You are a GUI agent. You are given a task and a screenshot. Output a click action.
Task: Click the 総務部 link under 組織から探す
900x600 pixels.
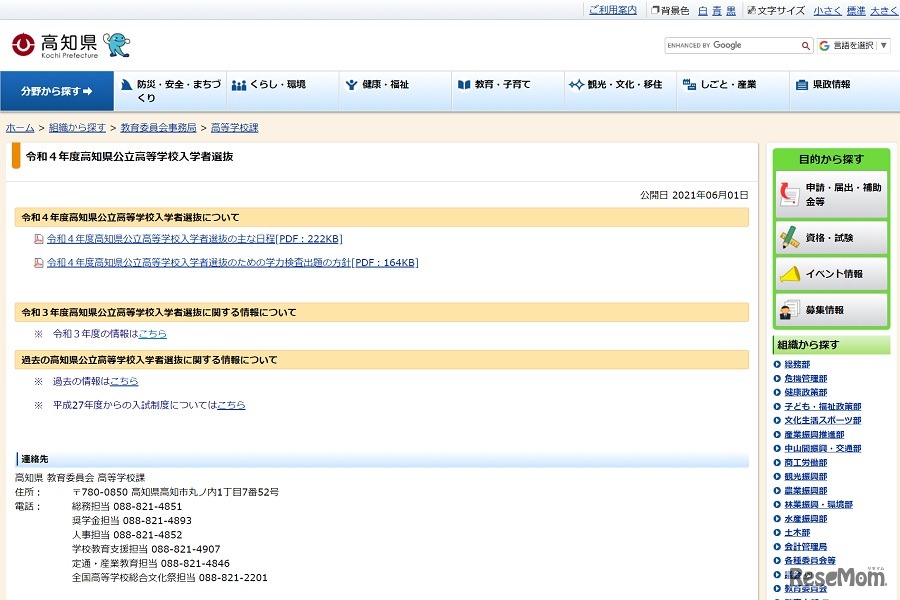coord(796,364)
